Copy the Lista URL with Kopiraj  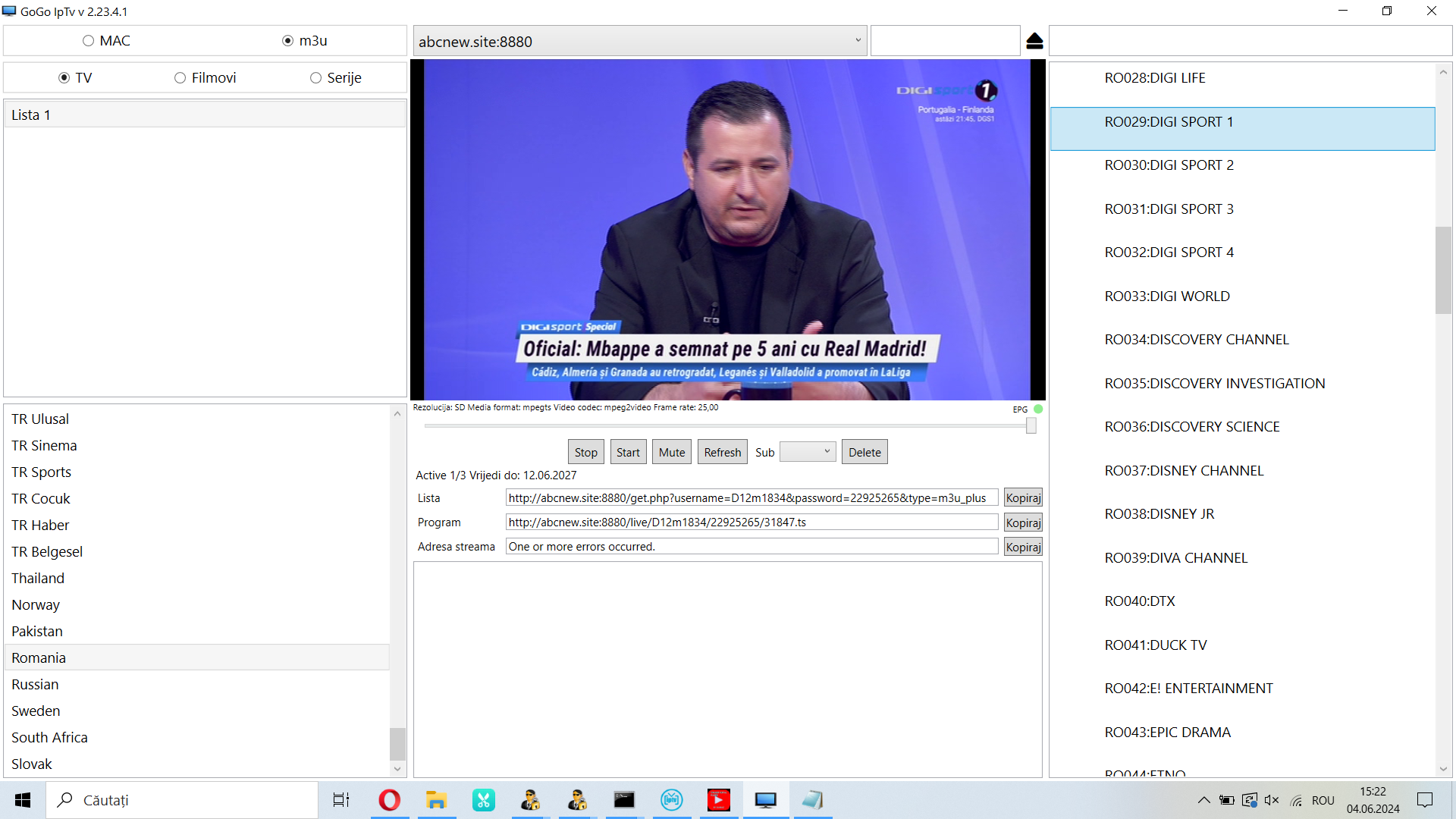tap(1023, 498)
